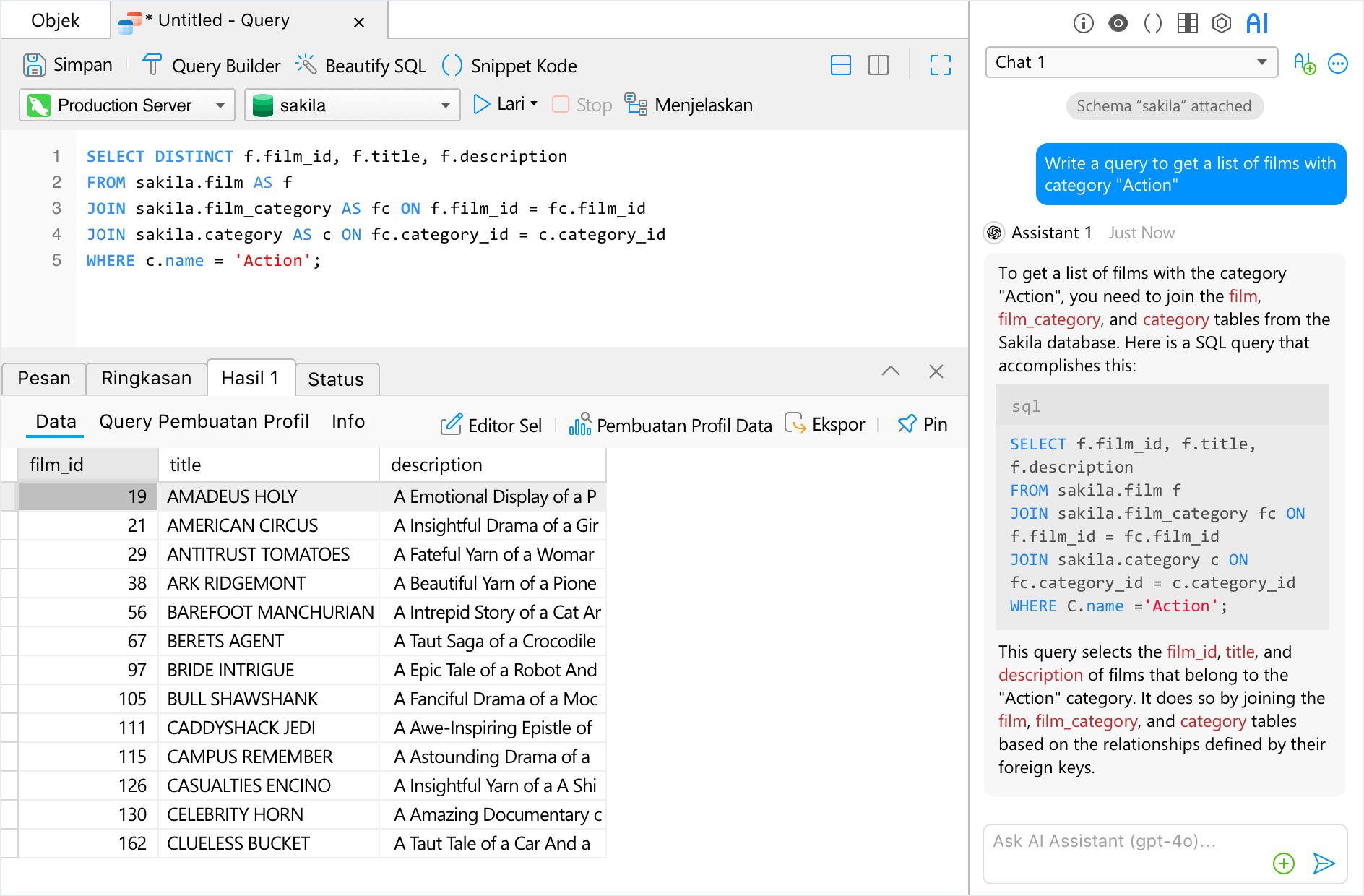Image resolution: width=1364 pixels, height=896 pixels.
Task: Switch to vertical split layout
Action: click(879, 66)
